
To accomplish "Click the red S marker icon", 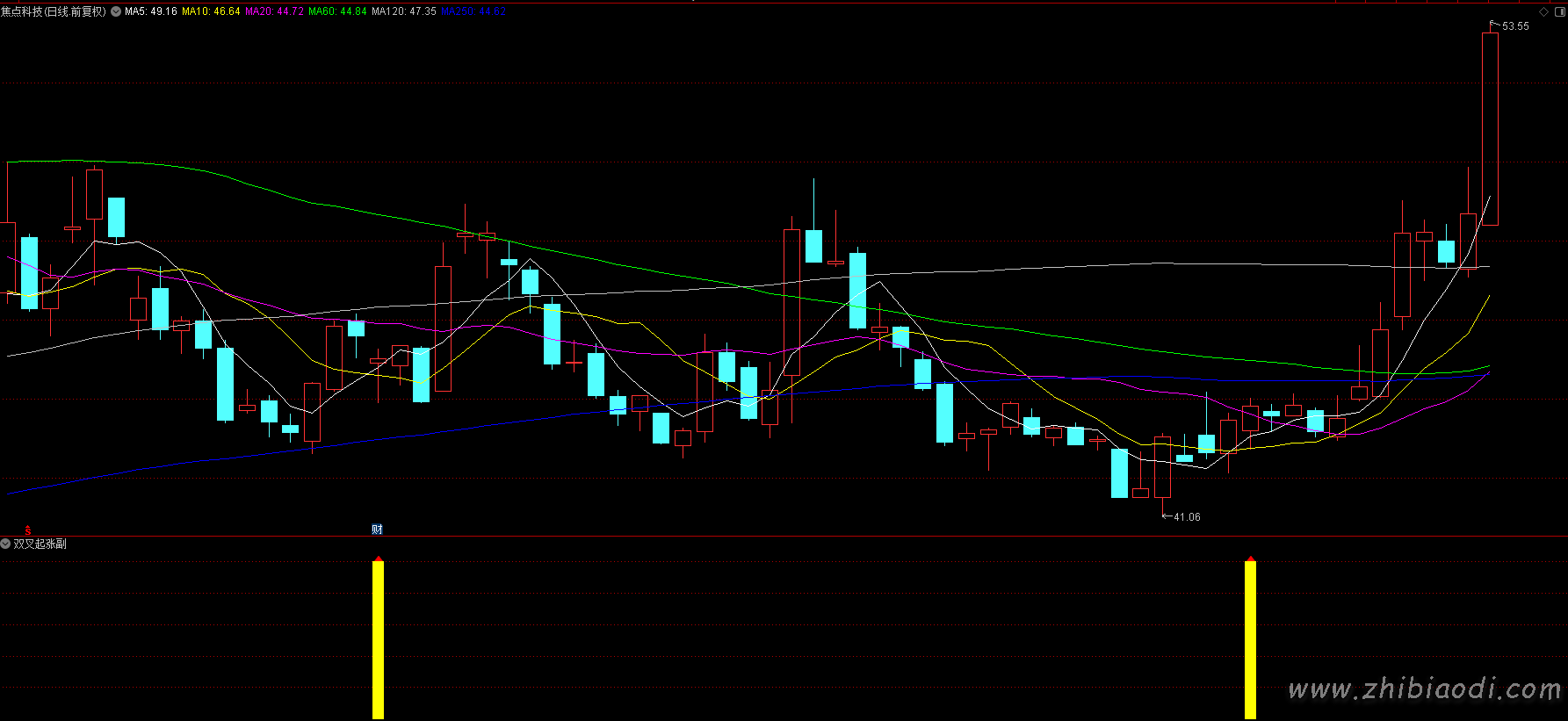I will coord(28,530).
